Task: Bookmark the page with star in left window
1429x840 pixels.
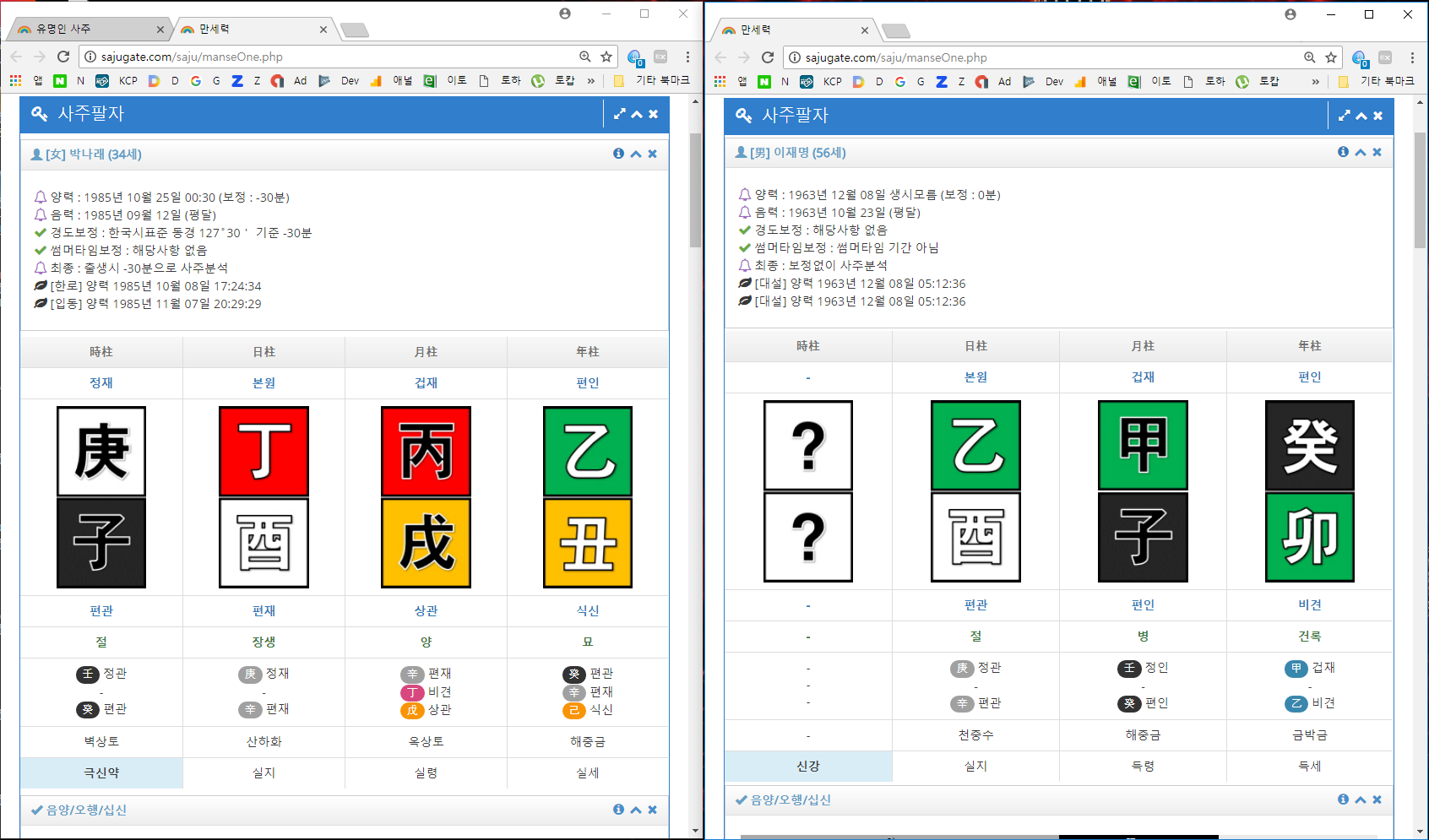Action: [x=606, y=57]
